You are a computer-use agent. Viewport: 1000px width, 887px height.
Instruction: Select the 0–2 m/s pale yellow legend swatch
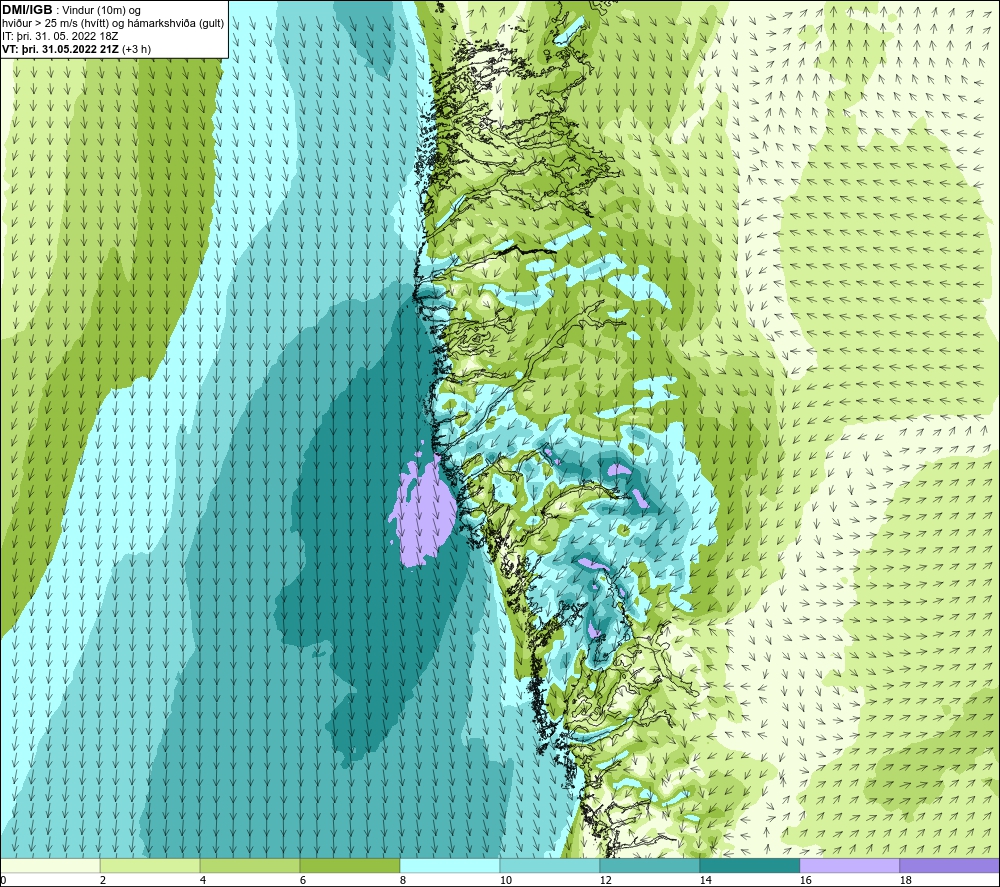tap(50, 865)
